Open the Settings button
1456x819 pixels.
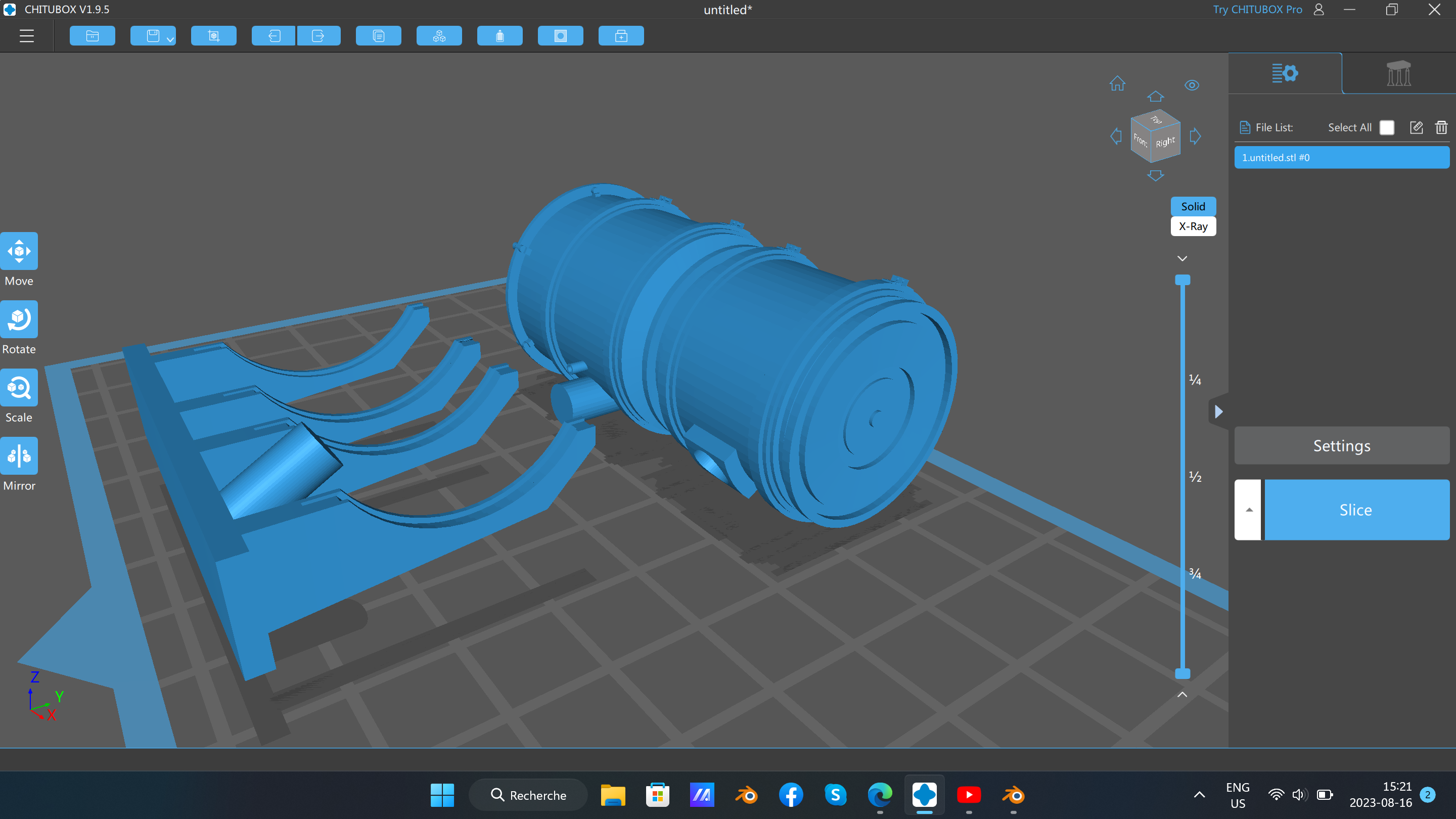[x=1341, y=445]
